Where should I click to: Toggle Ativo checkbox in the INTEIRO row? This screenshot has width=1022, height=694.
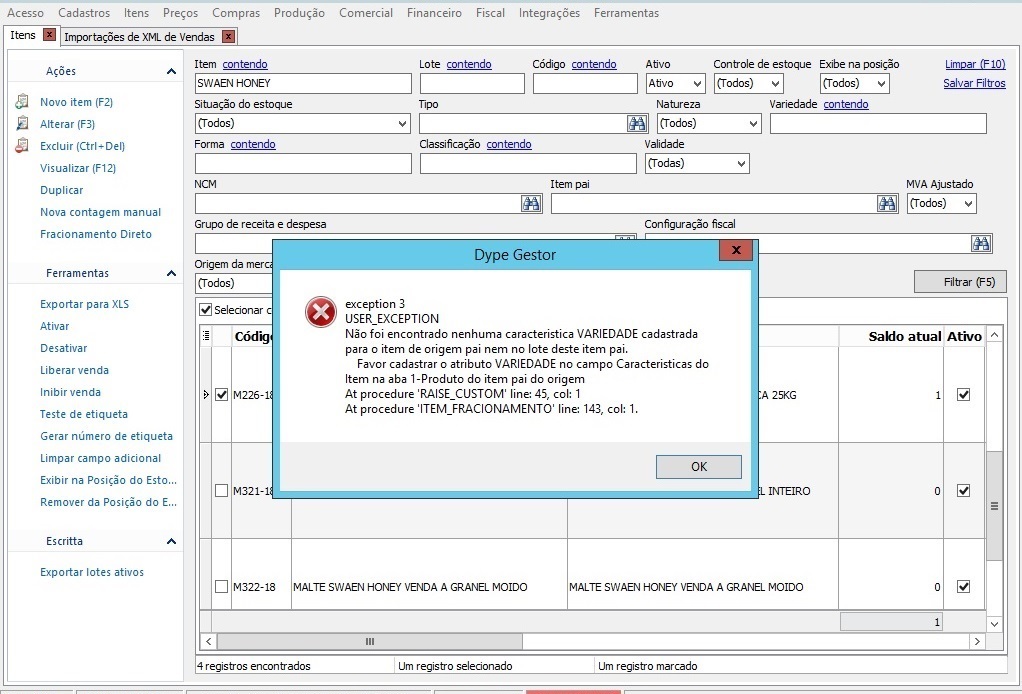pos(963,490)
